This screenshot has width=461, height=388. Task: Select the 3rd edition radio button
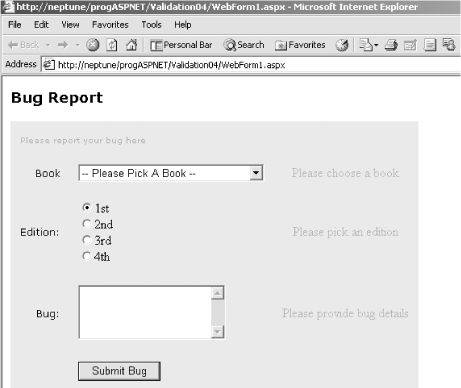[x=87, y=240]
